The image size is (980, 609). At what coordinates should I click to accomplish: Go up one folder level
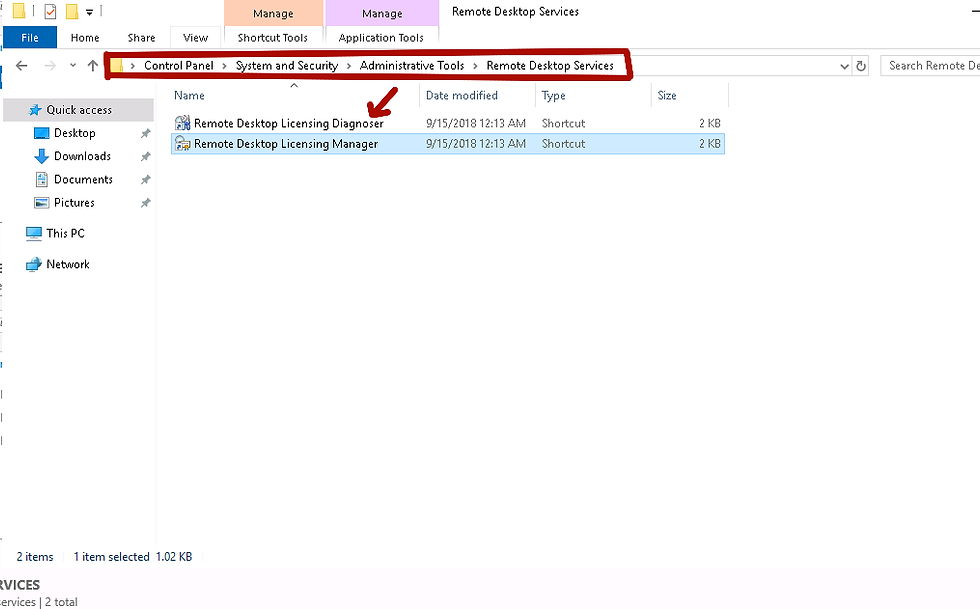pyautogui.click(x=92, y=66)
